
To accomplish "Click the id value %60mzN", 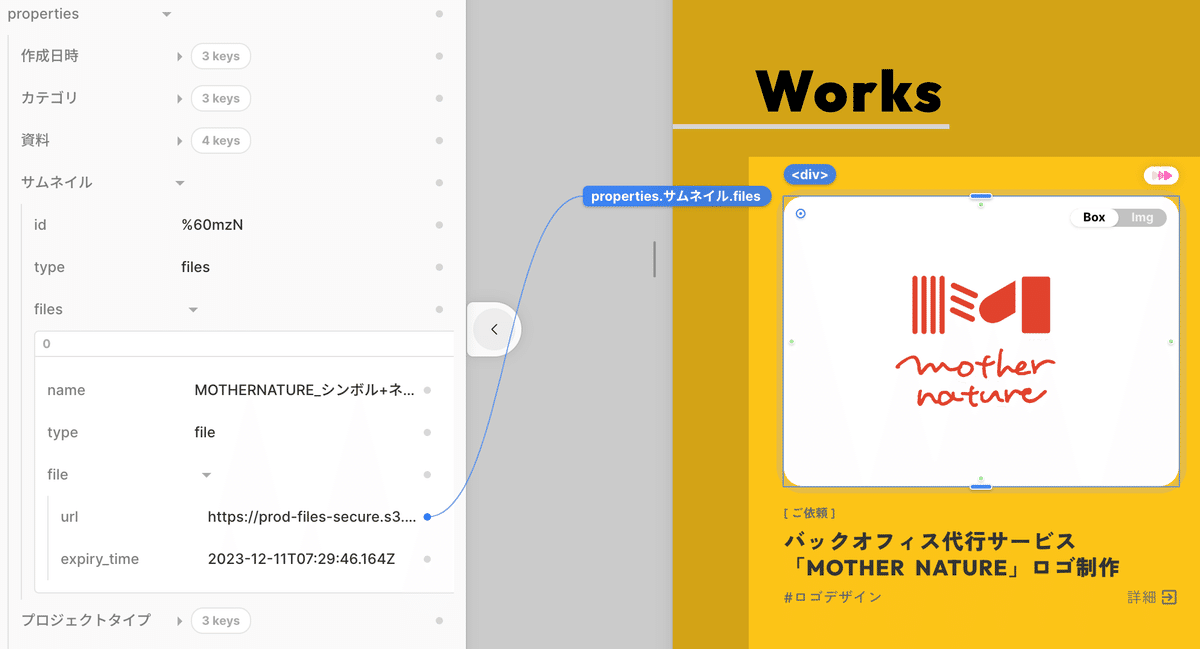I will coord(212,225).
